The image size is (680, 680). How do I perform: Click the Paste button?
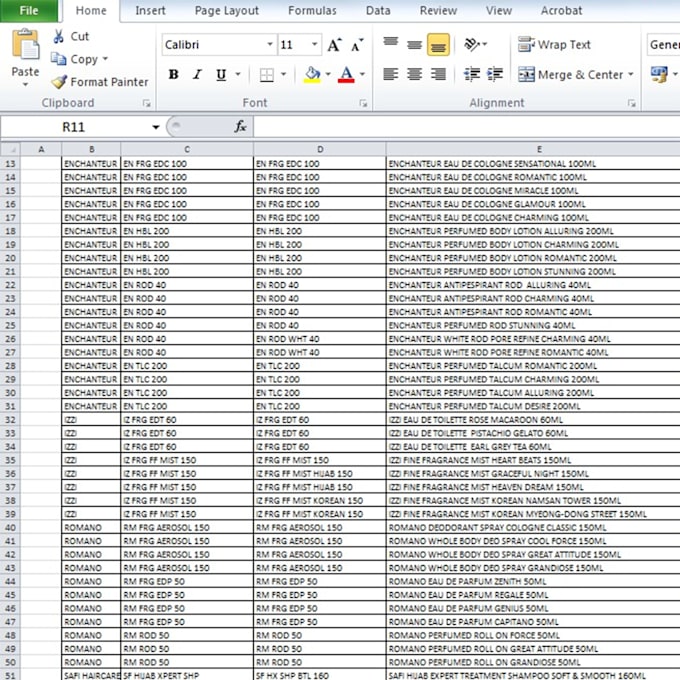[25, 57]
